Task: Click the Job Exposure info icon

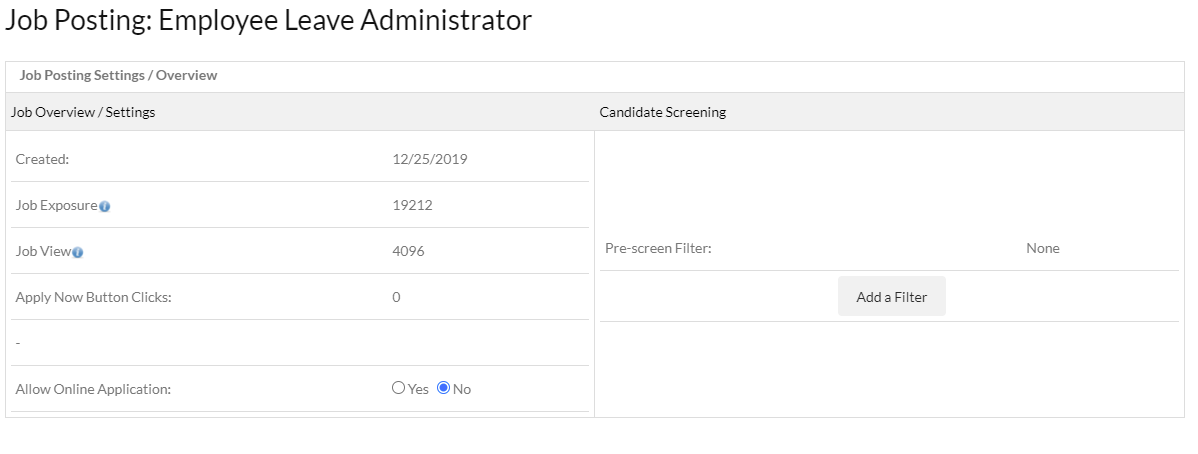Action: 105,206
